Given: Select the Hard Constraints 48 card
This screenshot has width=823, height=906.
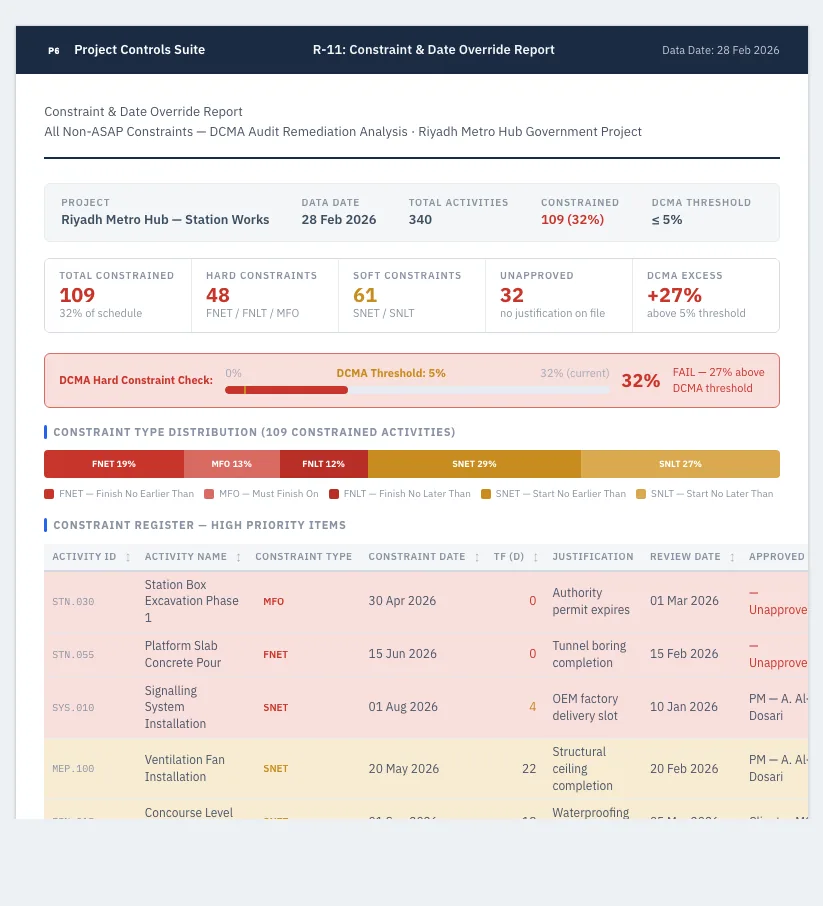Looking at the screenshot, I should tap(265, 295).
